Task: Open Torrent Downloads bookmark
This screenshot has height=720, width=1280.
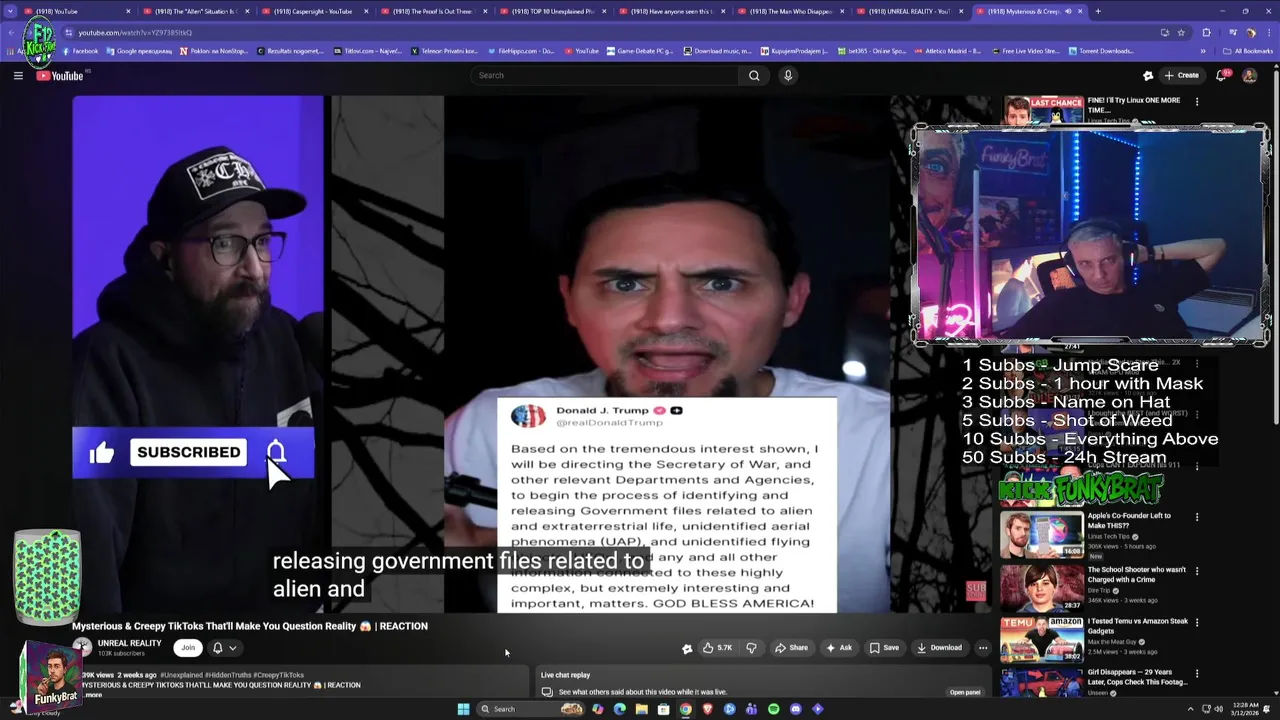Action: pos(1101,51)
